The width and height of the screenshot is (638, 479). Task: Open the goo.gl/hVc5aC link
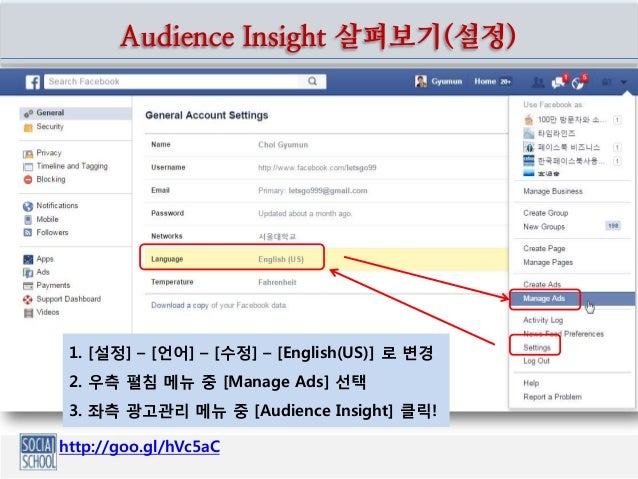pyautogui.click(x=140, y=447)
